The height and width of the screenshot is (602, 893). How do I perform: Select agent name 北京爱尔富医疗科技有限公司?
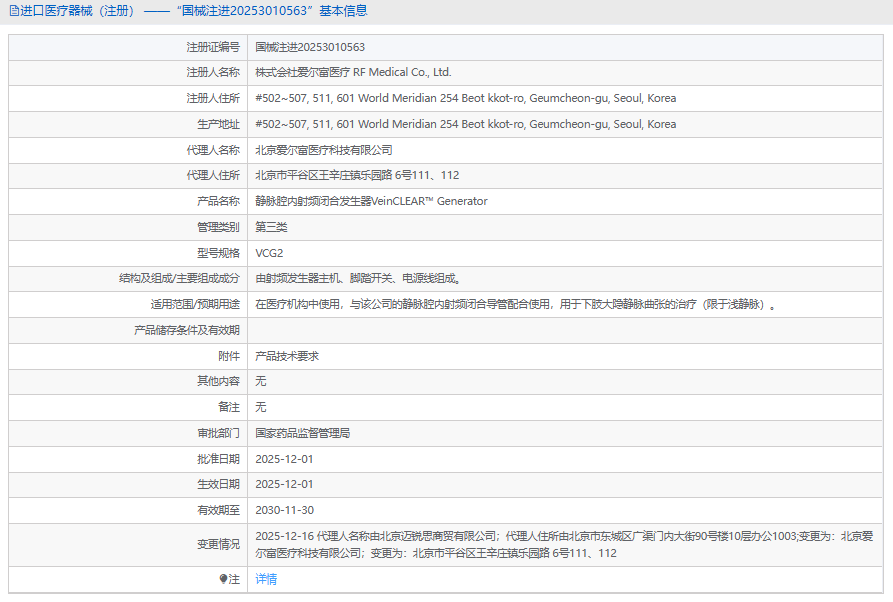(x=324, y=150)
